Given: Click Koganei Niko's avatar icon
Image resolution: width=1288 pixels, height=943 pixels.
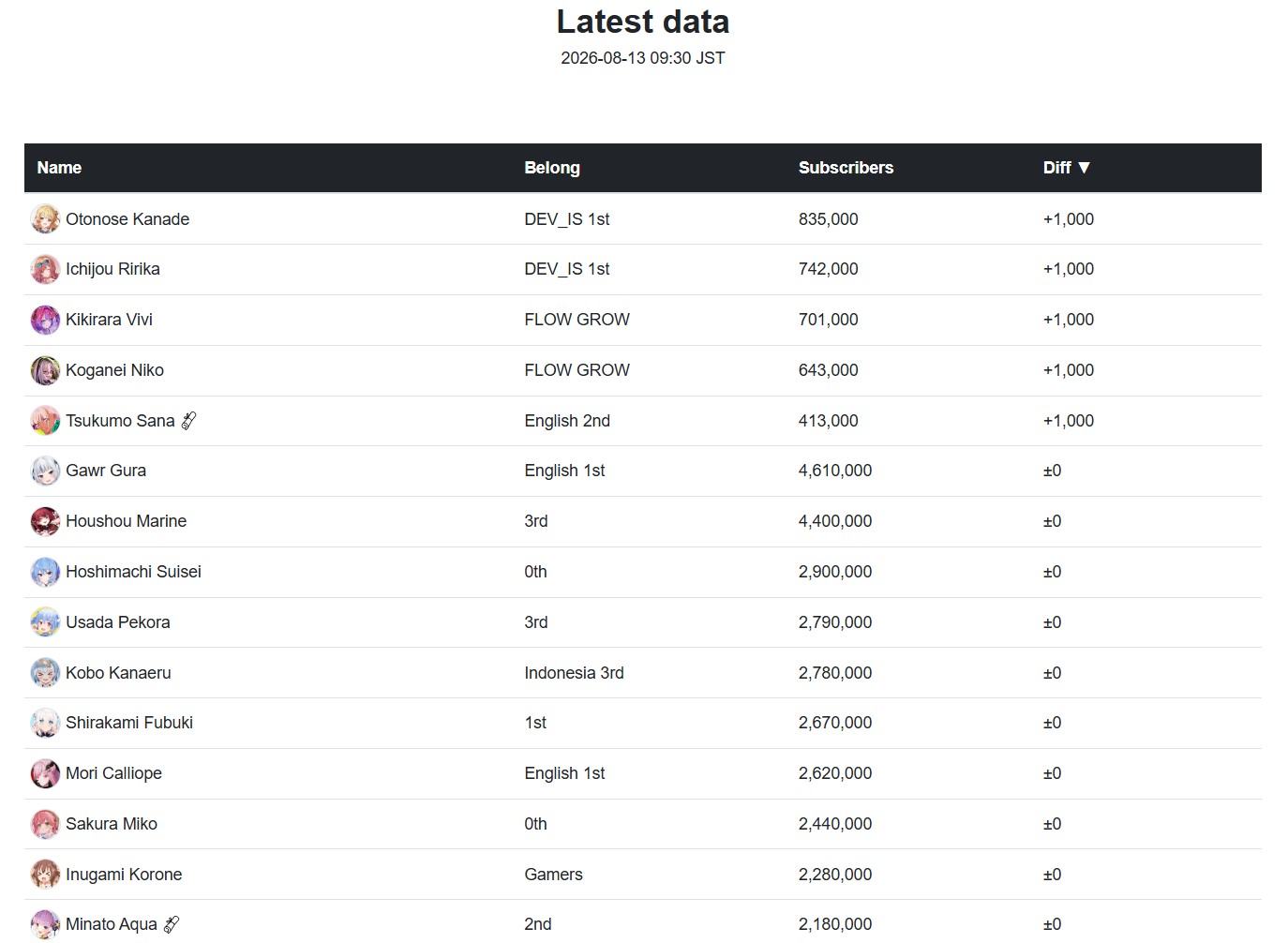Looking at the screenshot, I should 45,370.
